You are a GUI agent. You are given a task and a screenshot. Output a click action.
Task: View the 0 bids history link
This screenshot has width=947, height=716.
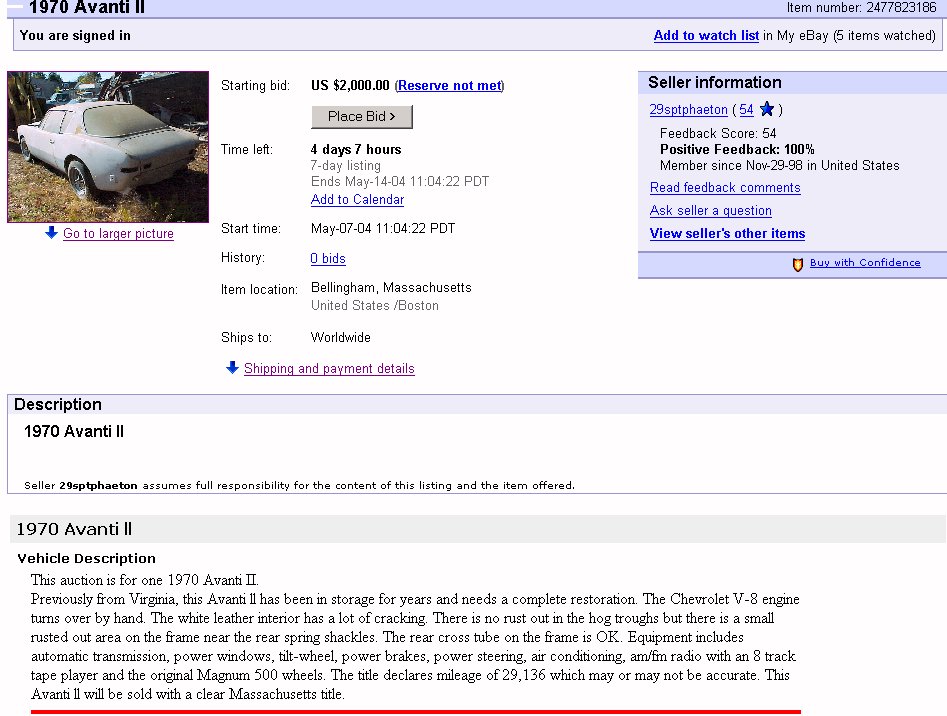328,258
